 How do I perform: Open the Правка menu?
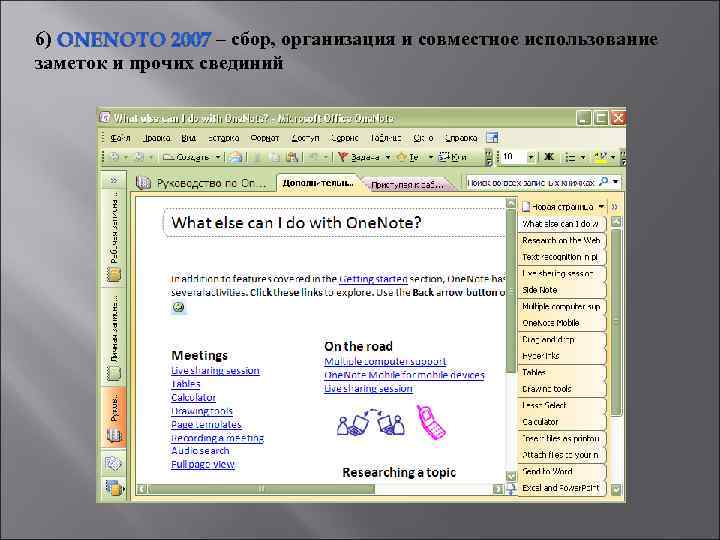pyautogui.click(x=156, y=138)
